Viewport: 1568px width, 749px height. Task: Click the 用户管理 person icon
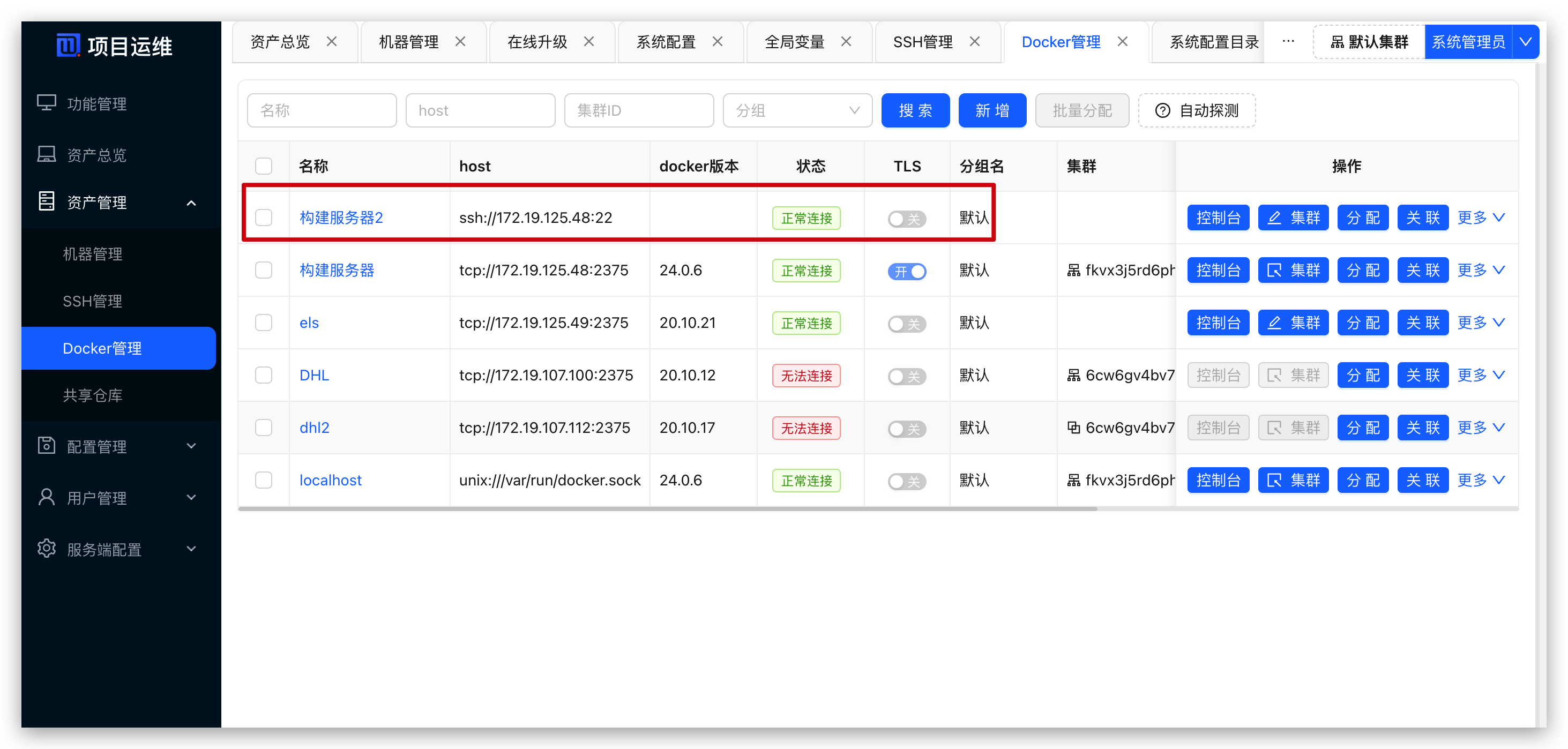click(x=46, y=497)
